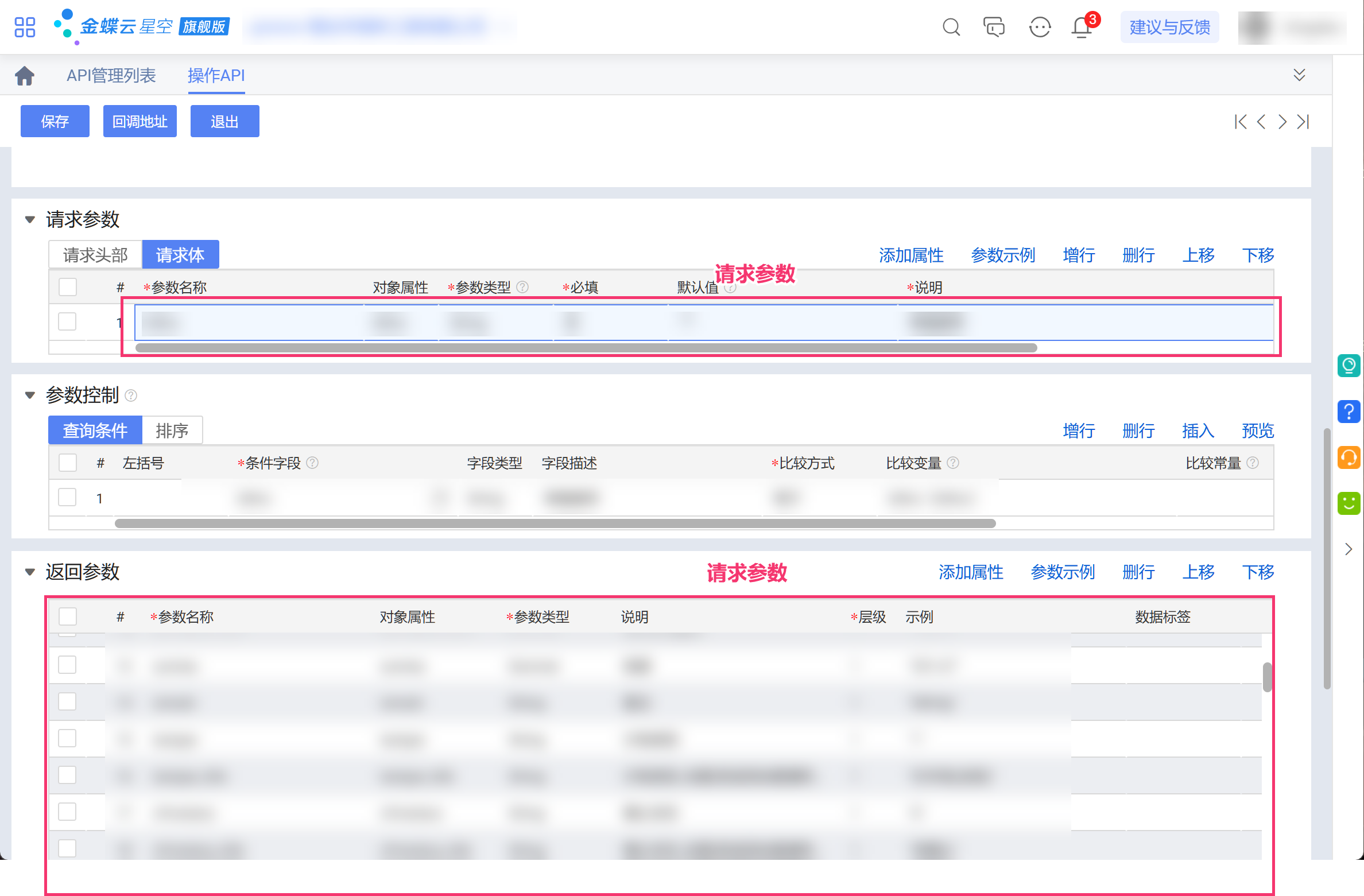The width and height of the screenshot is (1364, 896).
Task: Expand the tab list double chevron
Action: 1299,75
